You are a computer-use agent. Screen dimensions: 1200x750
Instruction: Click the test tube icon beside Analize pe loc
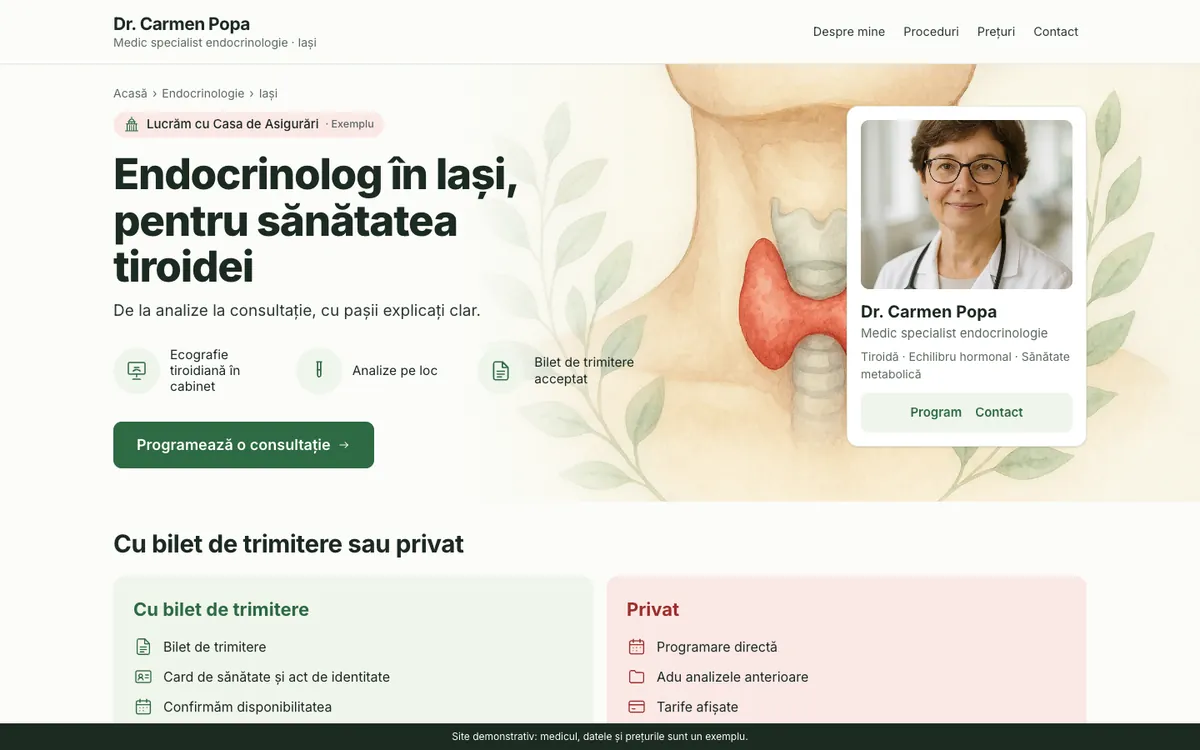tap(319, 370)
